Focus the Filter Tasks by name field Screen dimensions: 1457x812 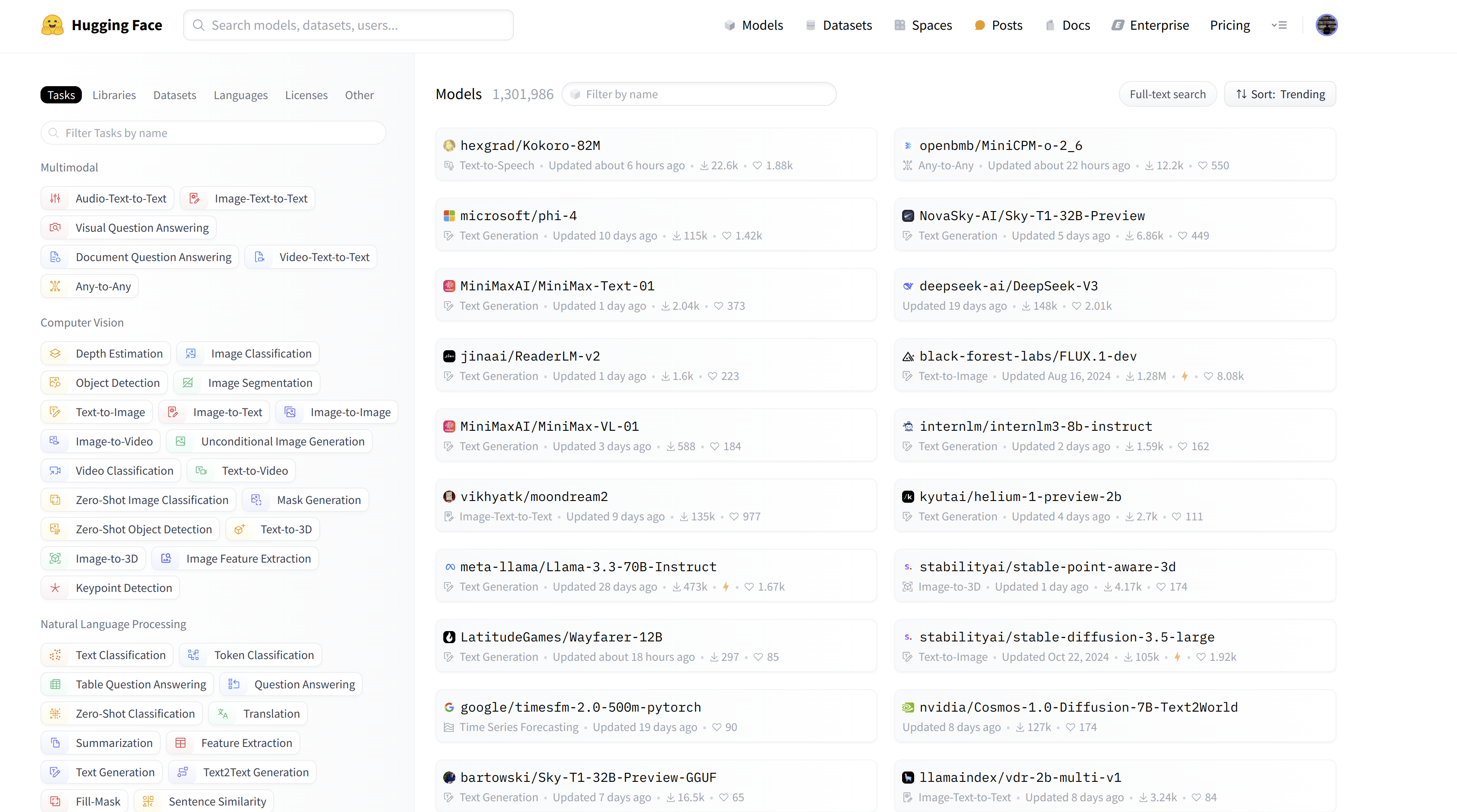pos(213,133)
